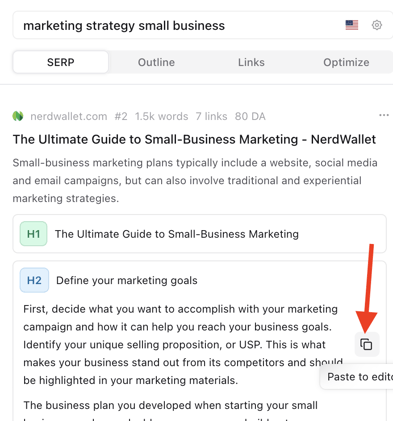Select the Define your marketing goals heading
Viewport: 393px width, 421px height.
[127, 280]
